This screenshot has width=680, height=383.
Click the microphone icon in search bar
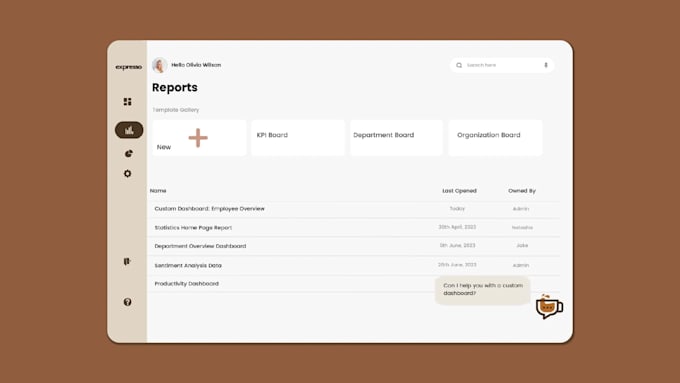point(546,65)
